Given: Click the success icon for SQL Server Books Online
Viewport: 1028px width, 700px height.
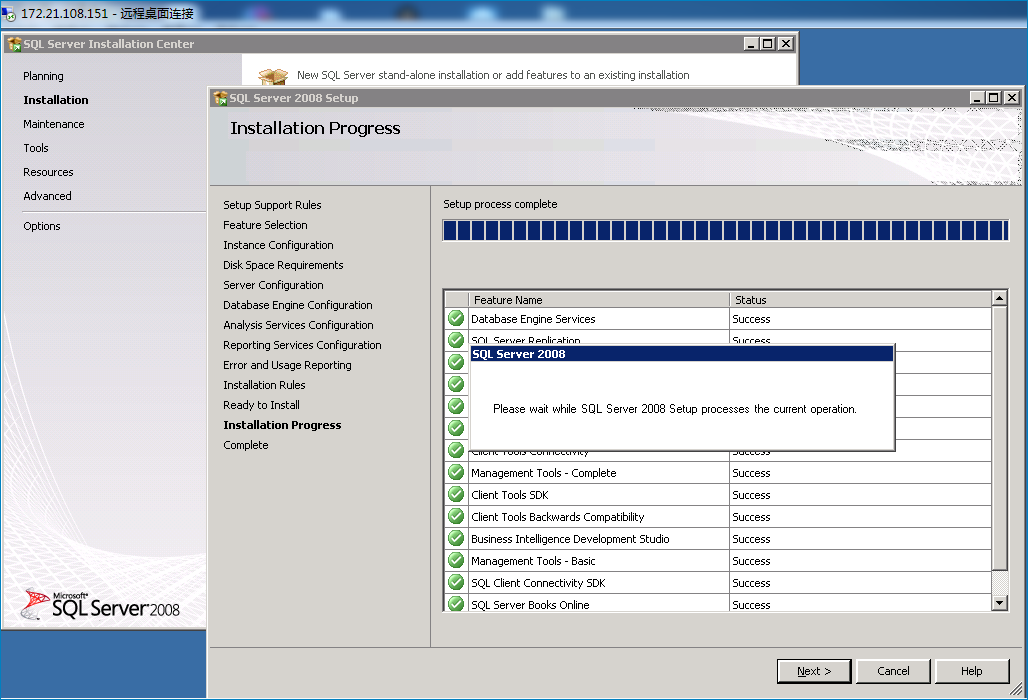Looking at the screenshot, I should [456, 604].
